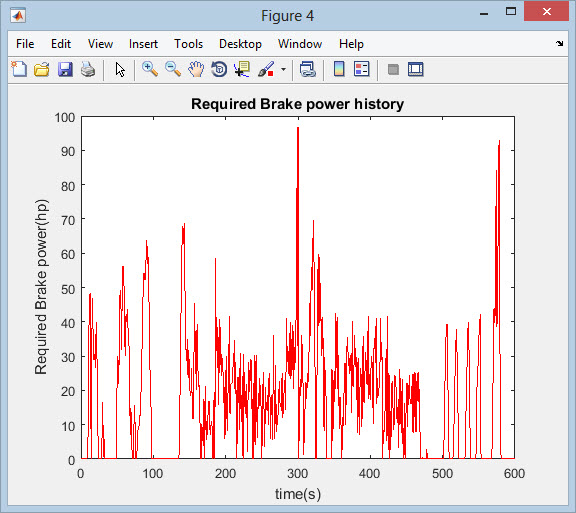Save the figure with floppy disk icon
This screenshot has width=576, height=513.
(x=65, y=69)
